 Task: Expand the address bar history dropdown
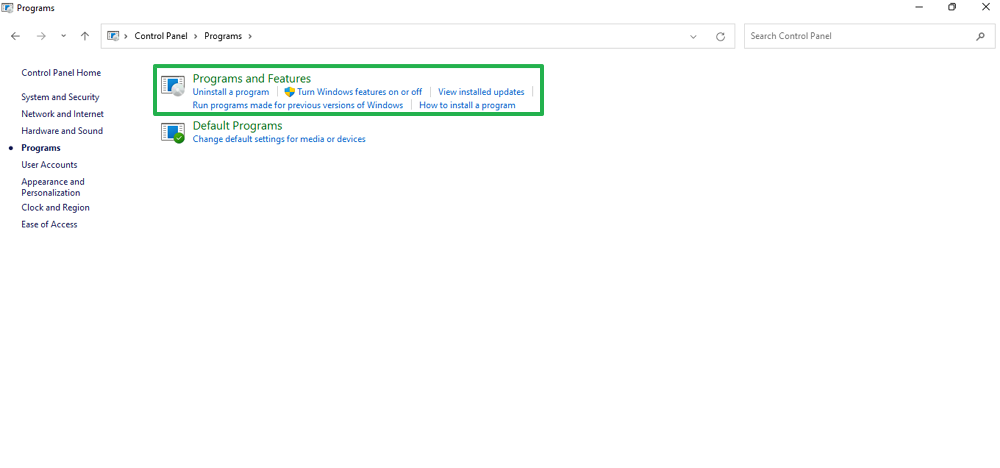(693, 36)
